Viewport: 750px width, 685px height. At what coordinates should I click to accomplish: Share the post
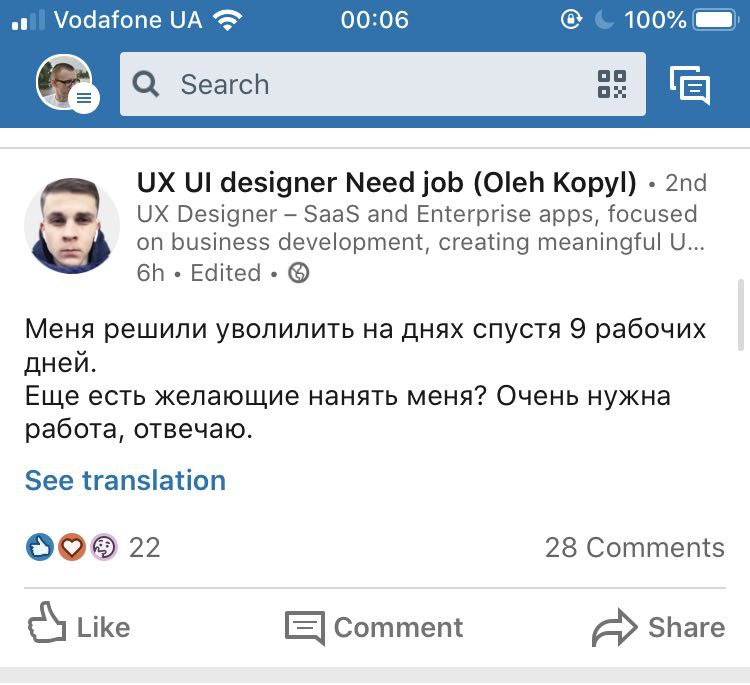click(658, 627)
